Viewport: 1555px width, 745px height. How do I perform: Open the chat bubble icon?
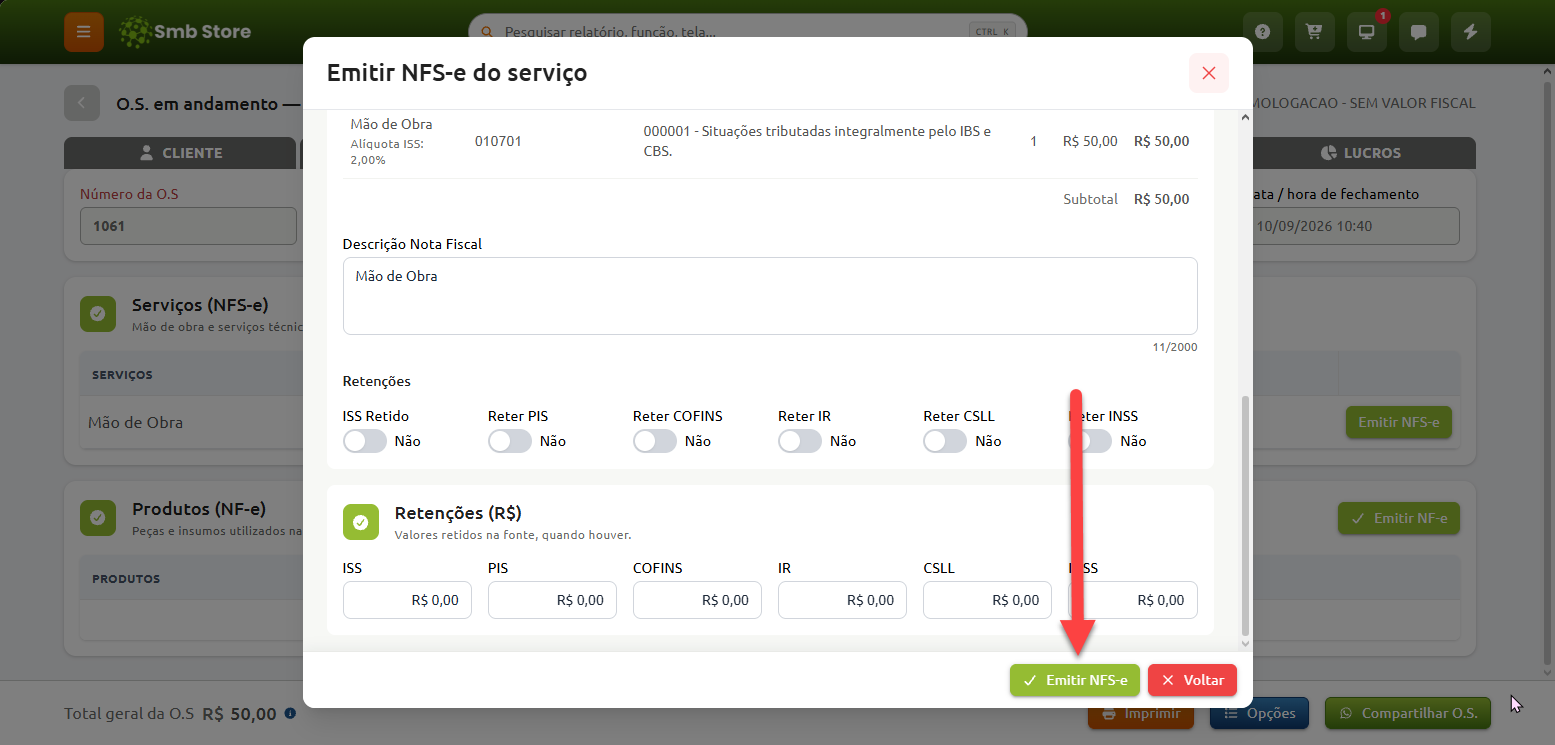click(1418, 32)
